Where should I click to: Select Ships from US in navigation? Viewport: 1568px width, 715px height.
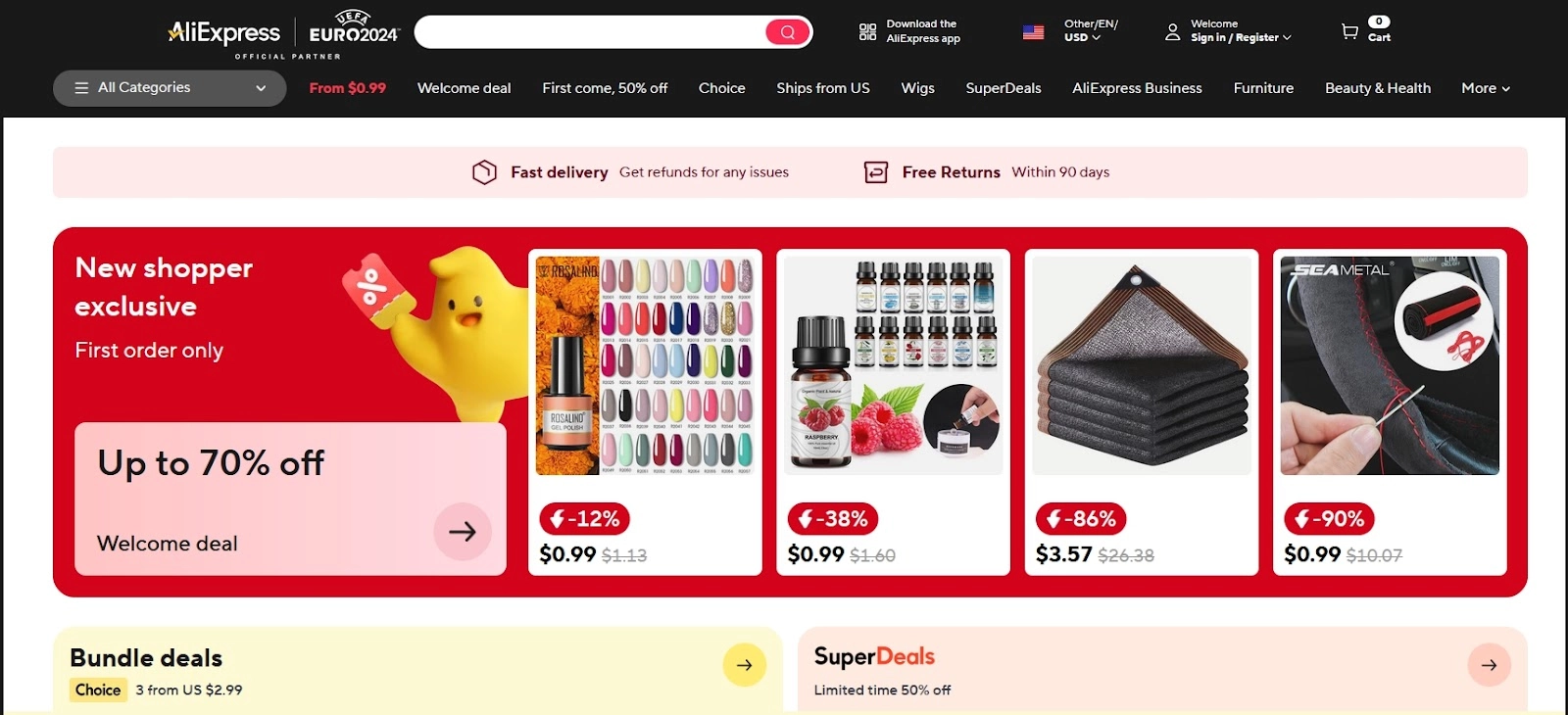pyautogui.click(x=823, y=88)
